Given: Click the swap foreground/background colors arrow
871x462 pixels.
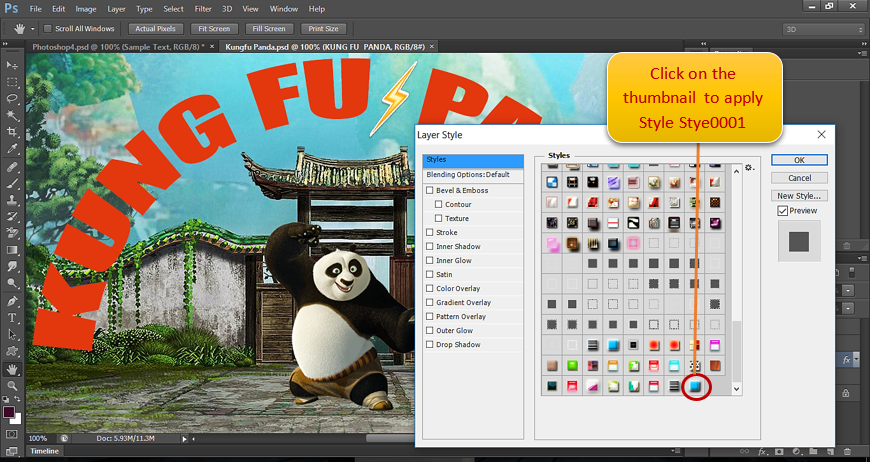Looking at the screenshot, I should [x=18, y=399].
